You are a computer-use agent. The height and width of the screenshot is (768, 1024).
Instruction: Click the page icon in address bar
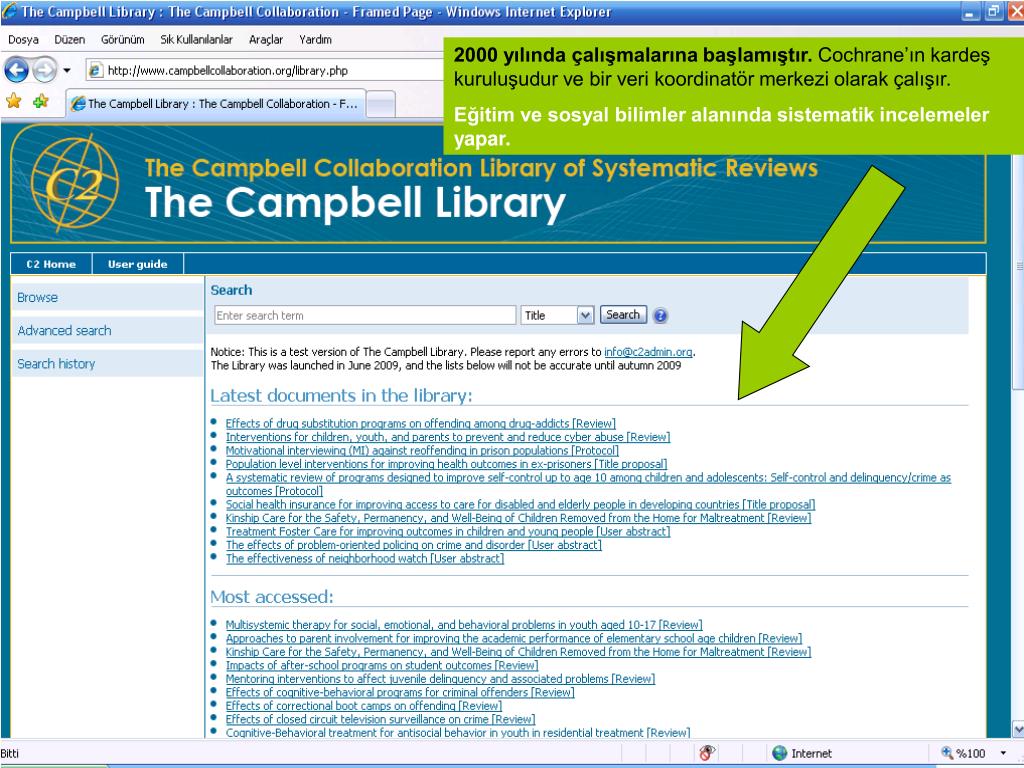[95, 71]
